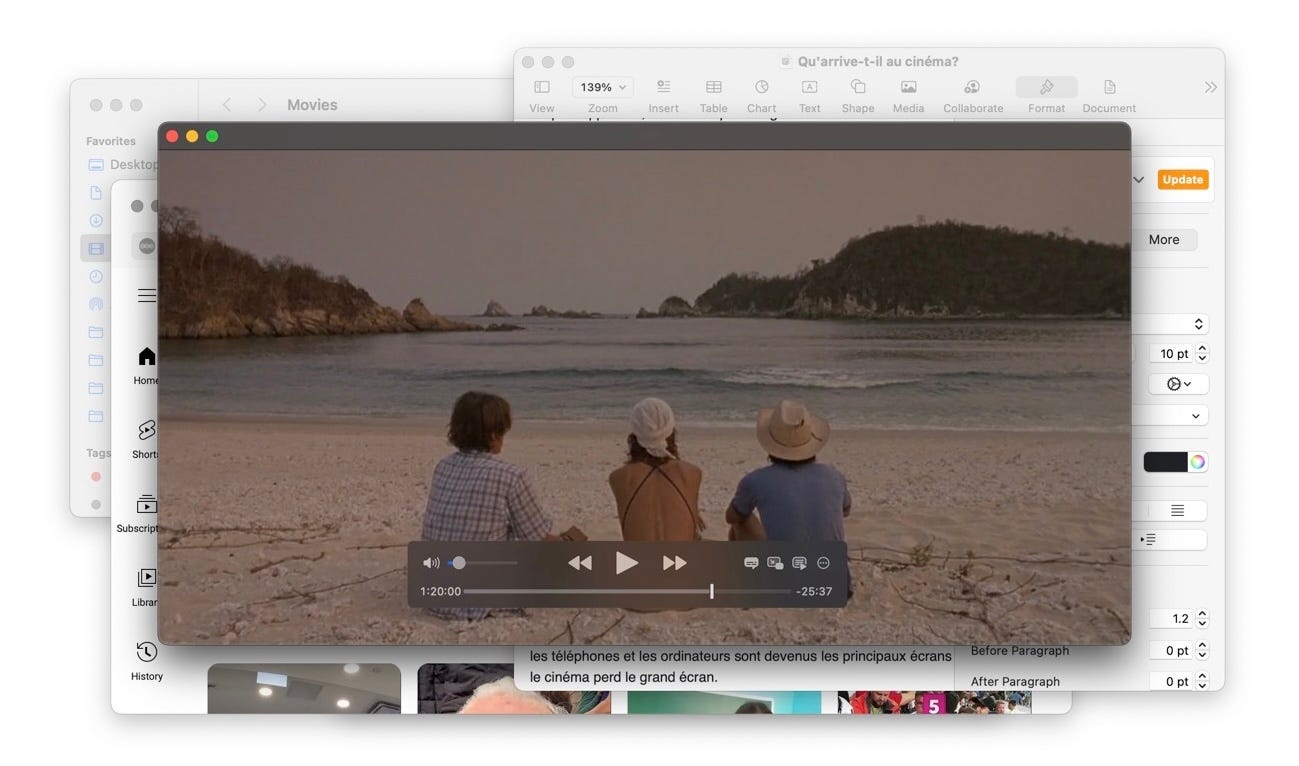Adjust the Before Paragraph spacing stepper
Viewport: 1299px width, 766px height.
tap(1202, 650)
